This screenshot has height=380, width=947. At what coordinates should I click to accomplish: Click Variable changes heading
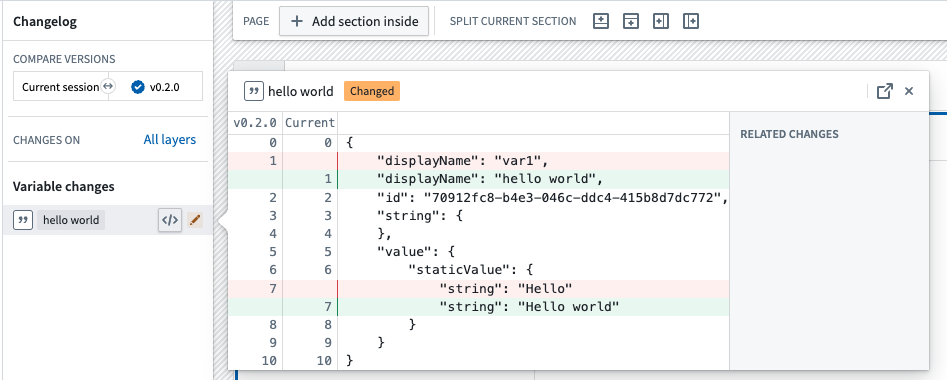tap(63, 187)
